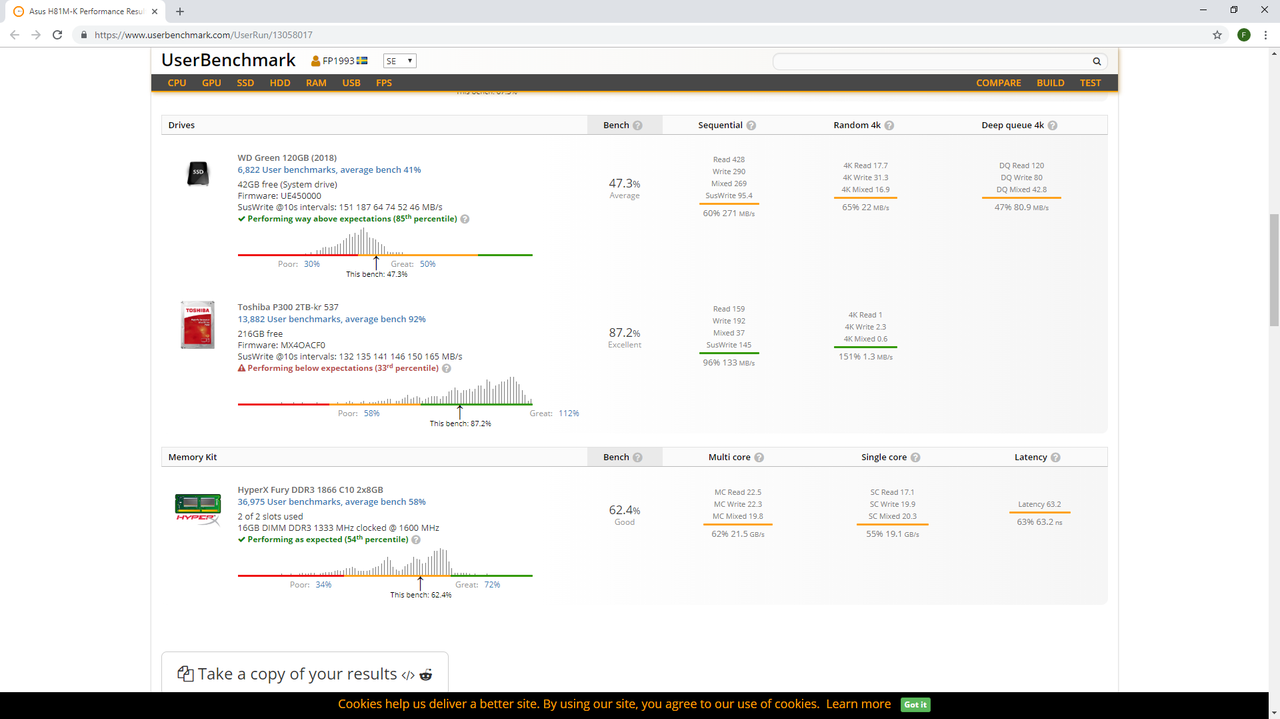
Task: Click the UE450000 firmware value
Action: click(301, 196)
